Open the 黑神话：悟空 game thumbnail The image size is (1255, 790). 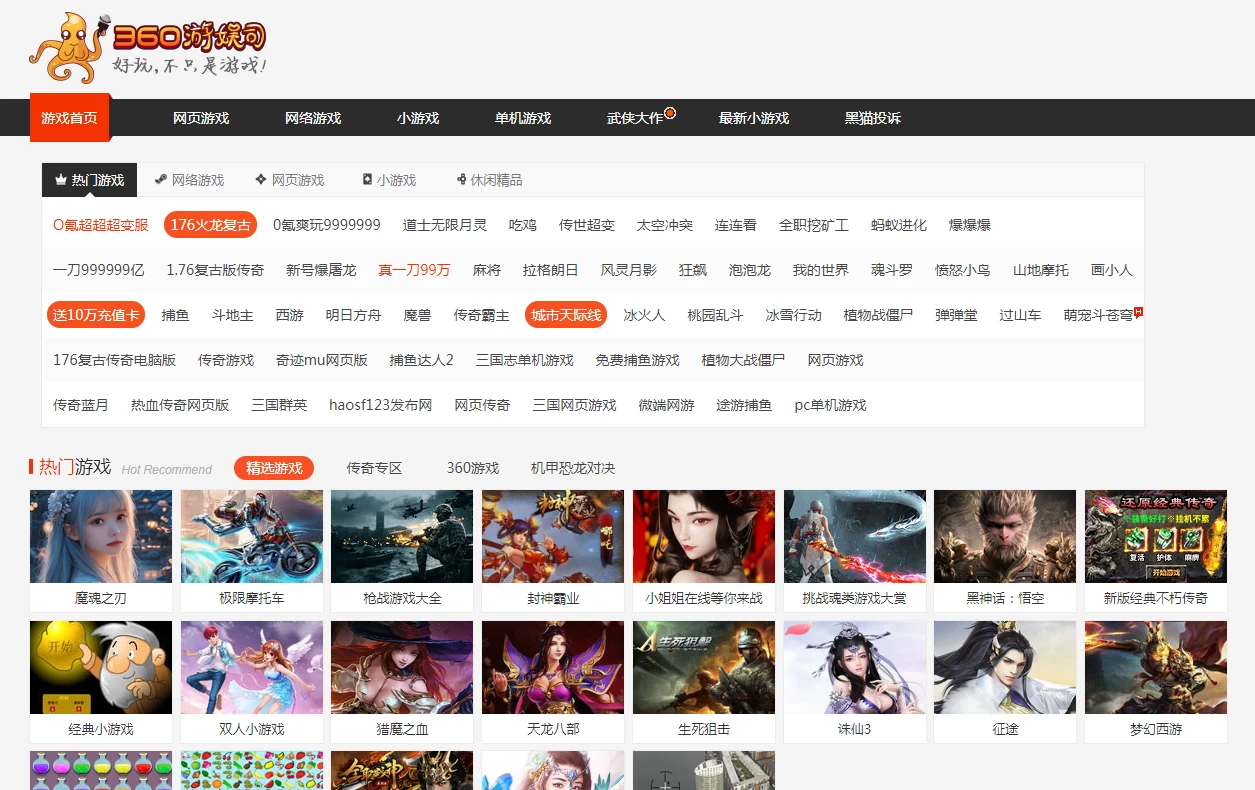pyautogui.click(x=1004, y=536)
